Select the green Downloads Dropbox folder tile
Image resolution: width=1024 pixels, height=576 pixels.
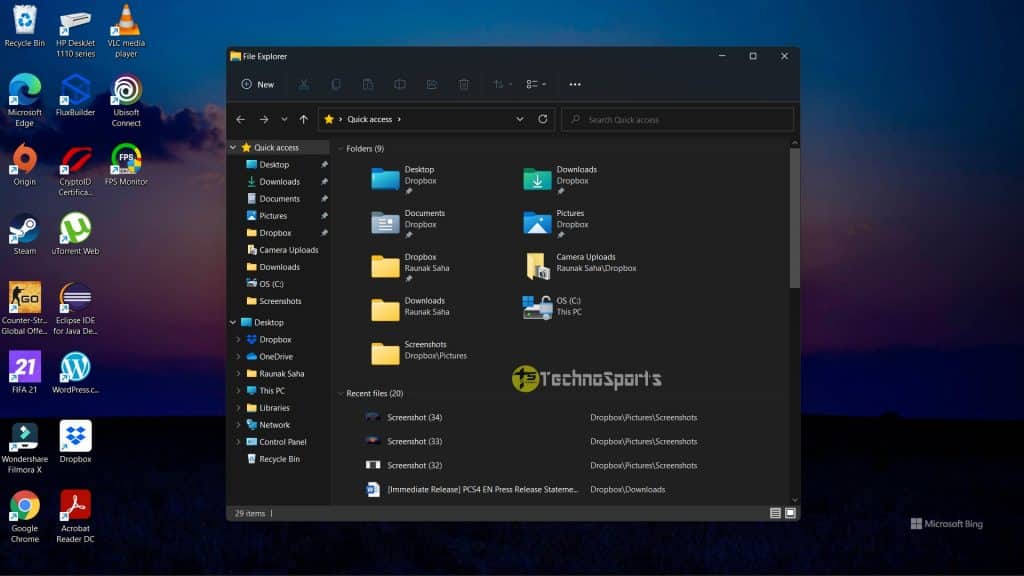coord(560,179)
